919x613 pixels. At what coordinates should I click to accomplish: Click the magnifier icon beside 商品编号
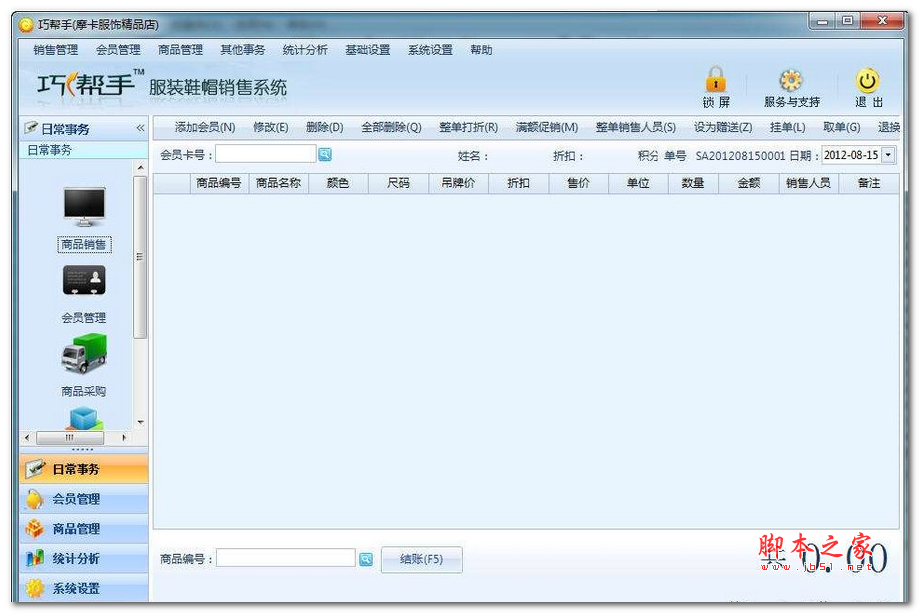[x=365, y=559]
